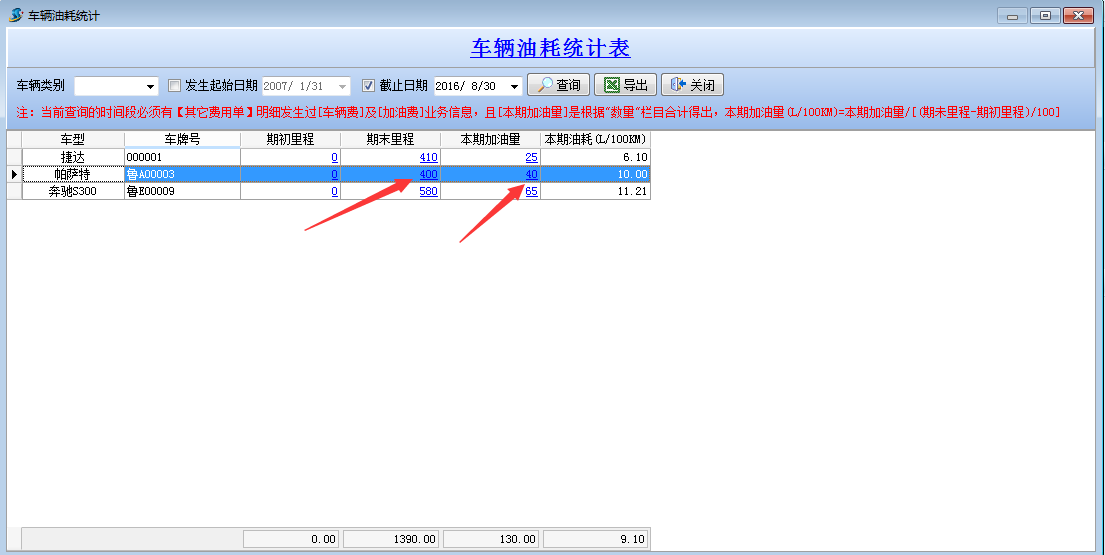Open the 410 mileage link for 捷达

(428, 158)
